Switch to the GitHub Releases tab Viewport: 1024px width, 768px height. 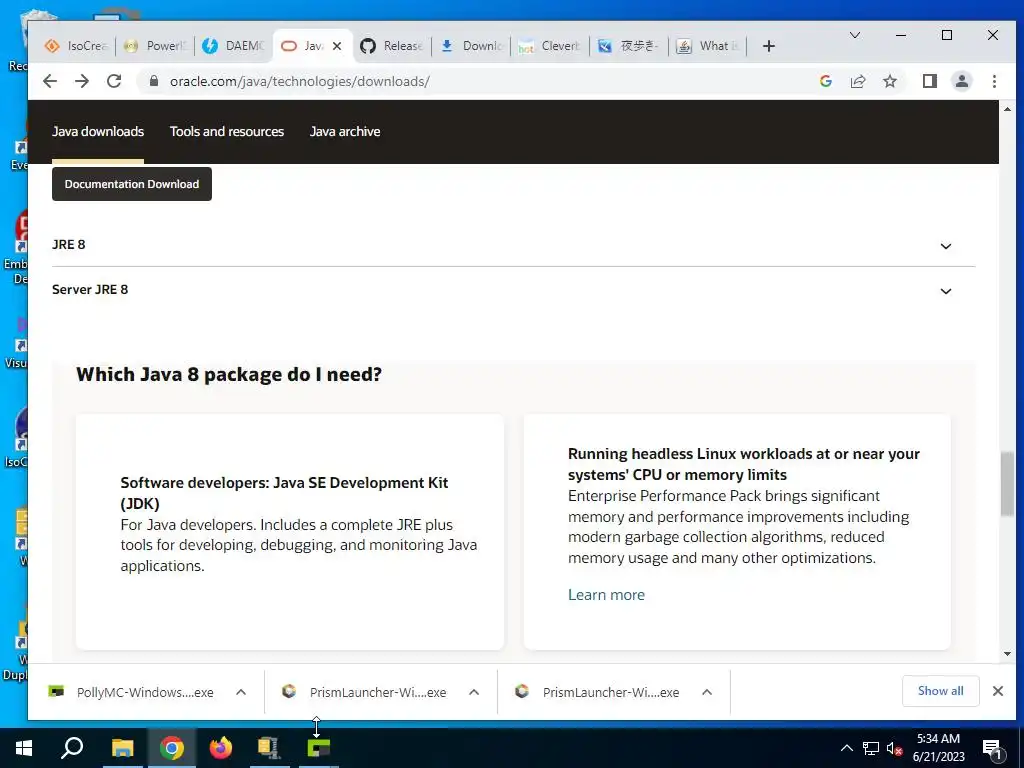392,46
